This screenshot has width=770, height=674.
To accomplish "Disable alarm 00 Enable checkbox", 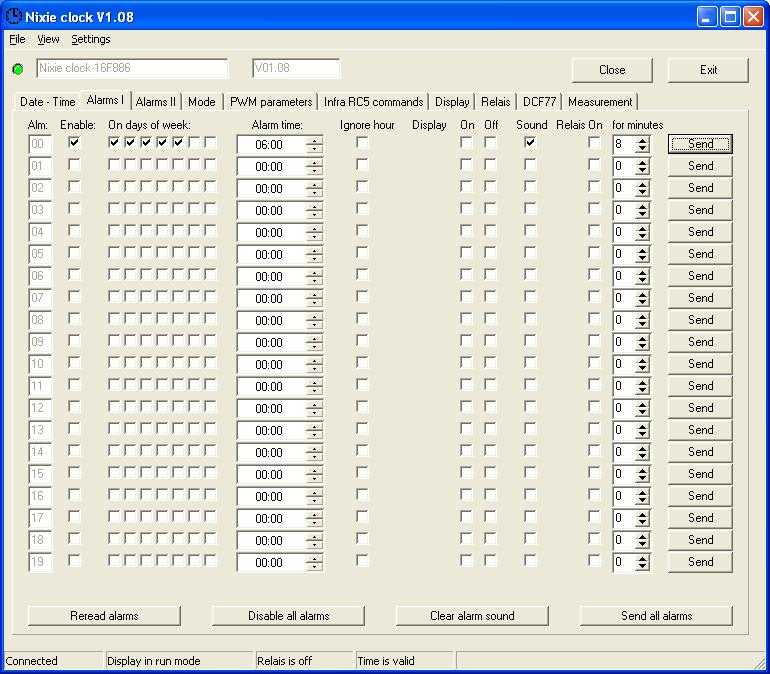I will [74, 142].
